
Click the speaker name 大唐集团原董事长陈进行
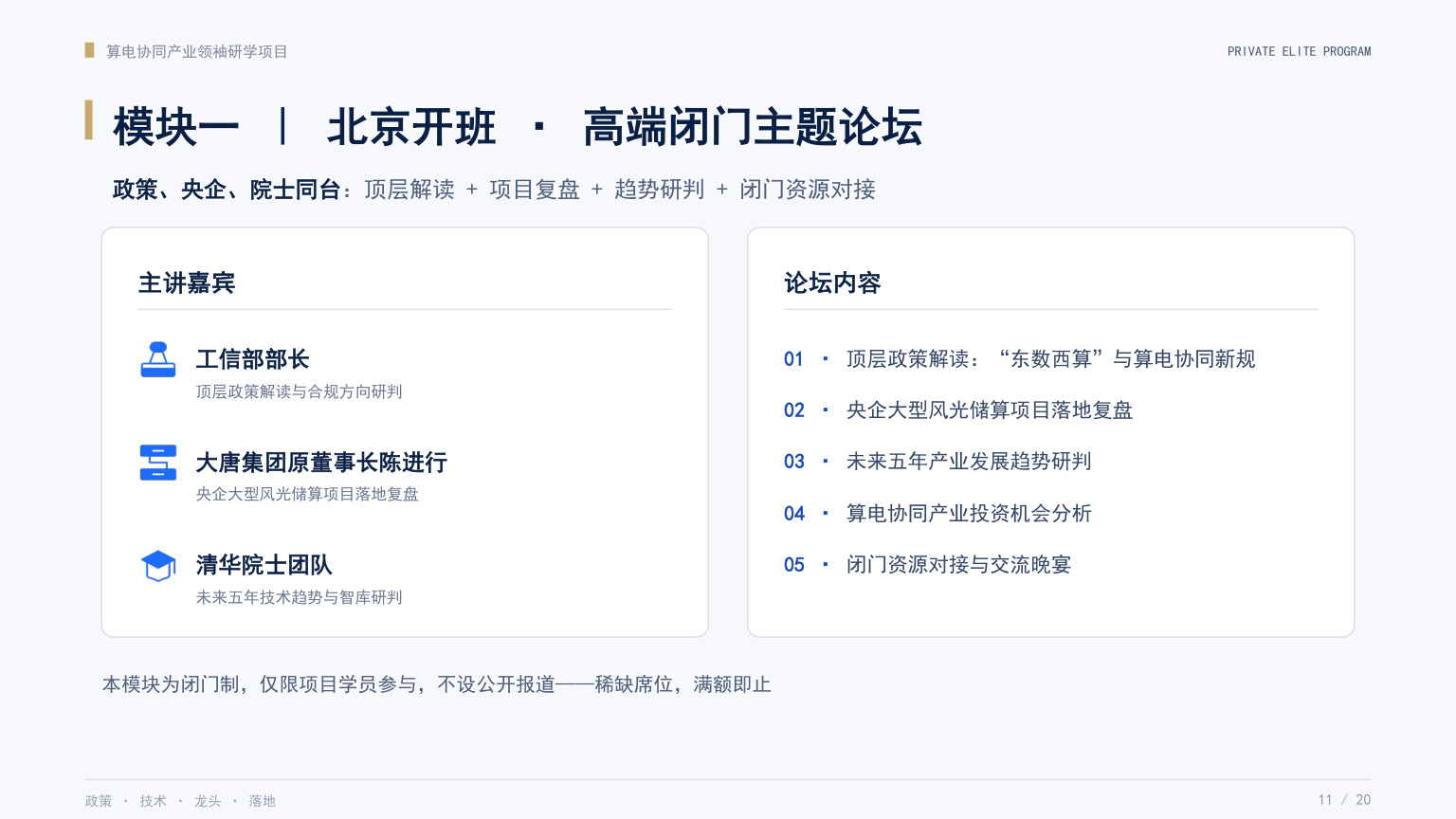(321, 463)
